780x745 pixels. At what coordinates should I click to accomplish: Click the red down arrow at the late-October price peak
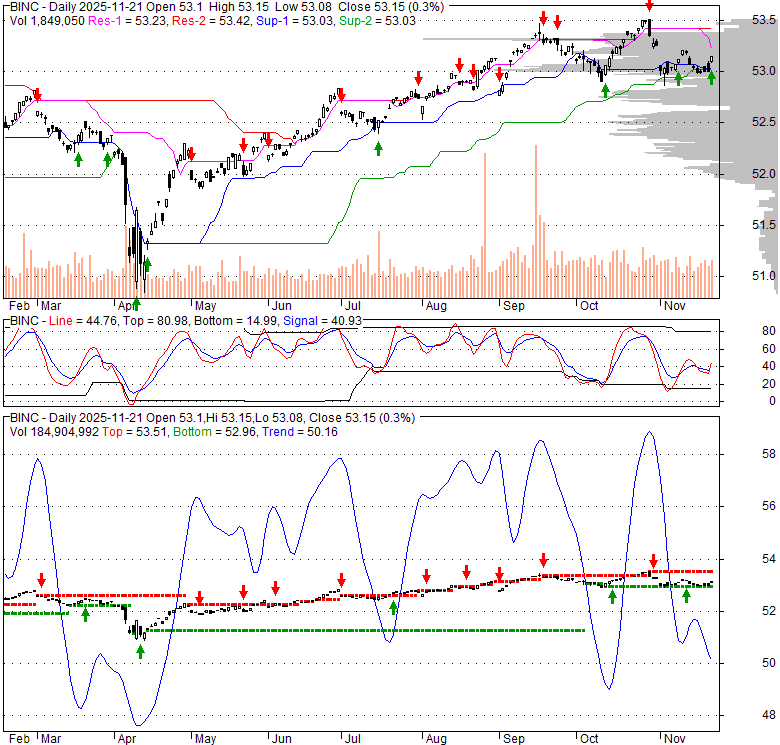(649, 7)
